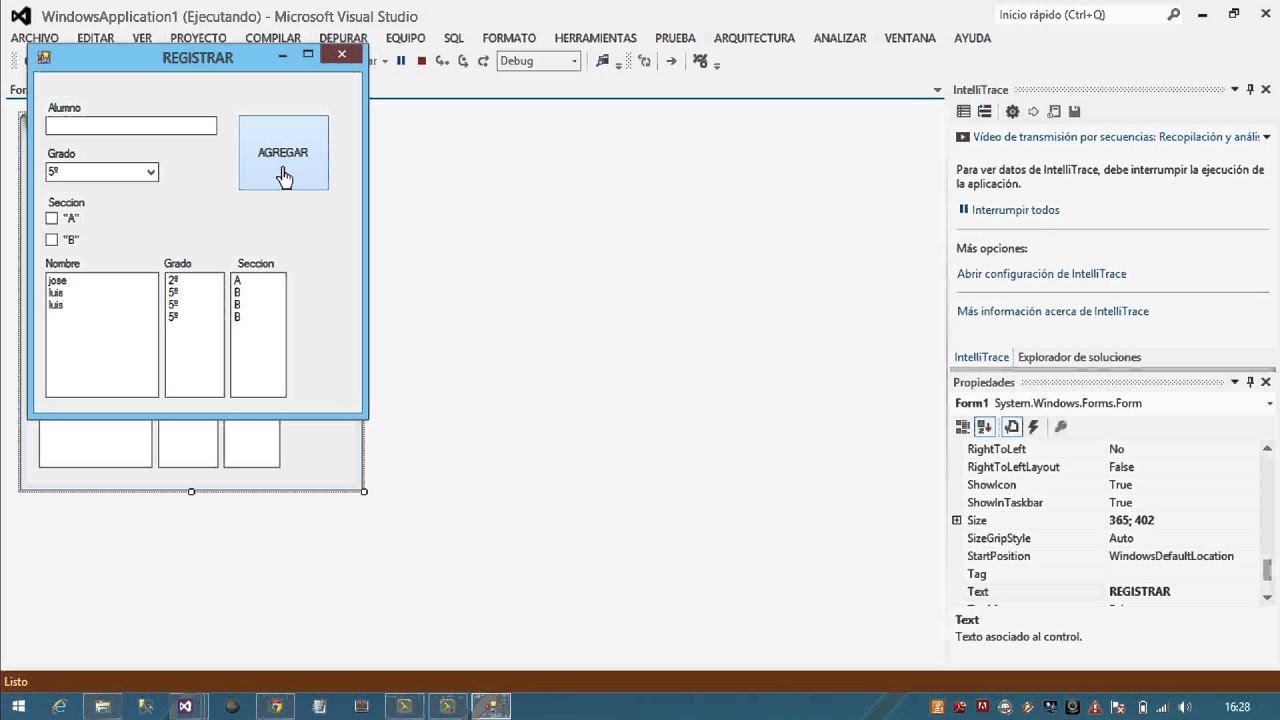Click the Visual Studio logo in title bar
Image resolution: width=1280 pixels, height=720 pixels.
coord(20,16)
